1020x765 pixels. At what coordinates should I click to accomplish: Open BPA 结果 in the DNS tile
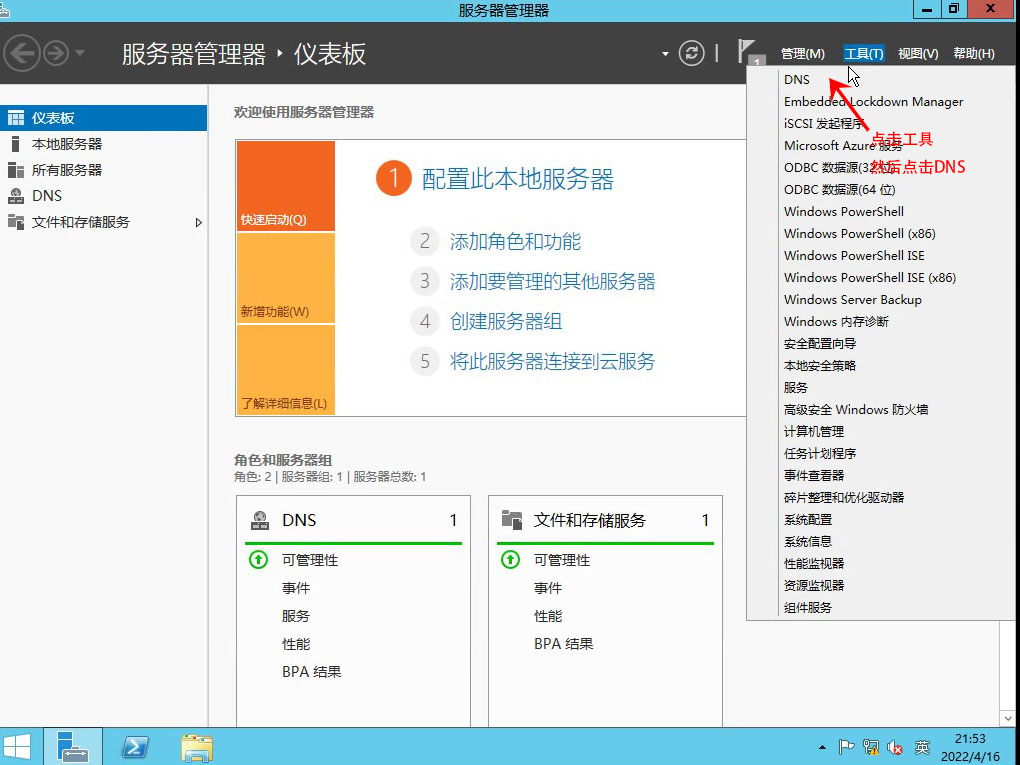[x=312, y=672]
